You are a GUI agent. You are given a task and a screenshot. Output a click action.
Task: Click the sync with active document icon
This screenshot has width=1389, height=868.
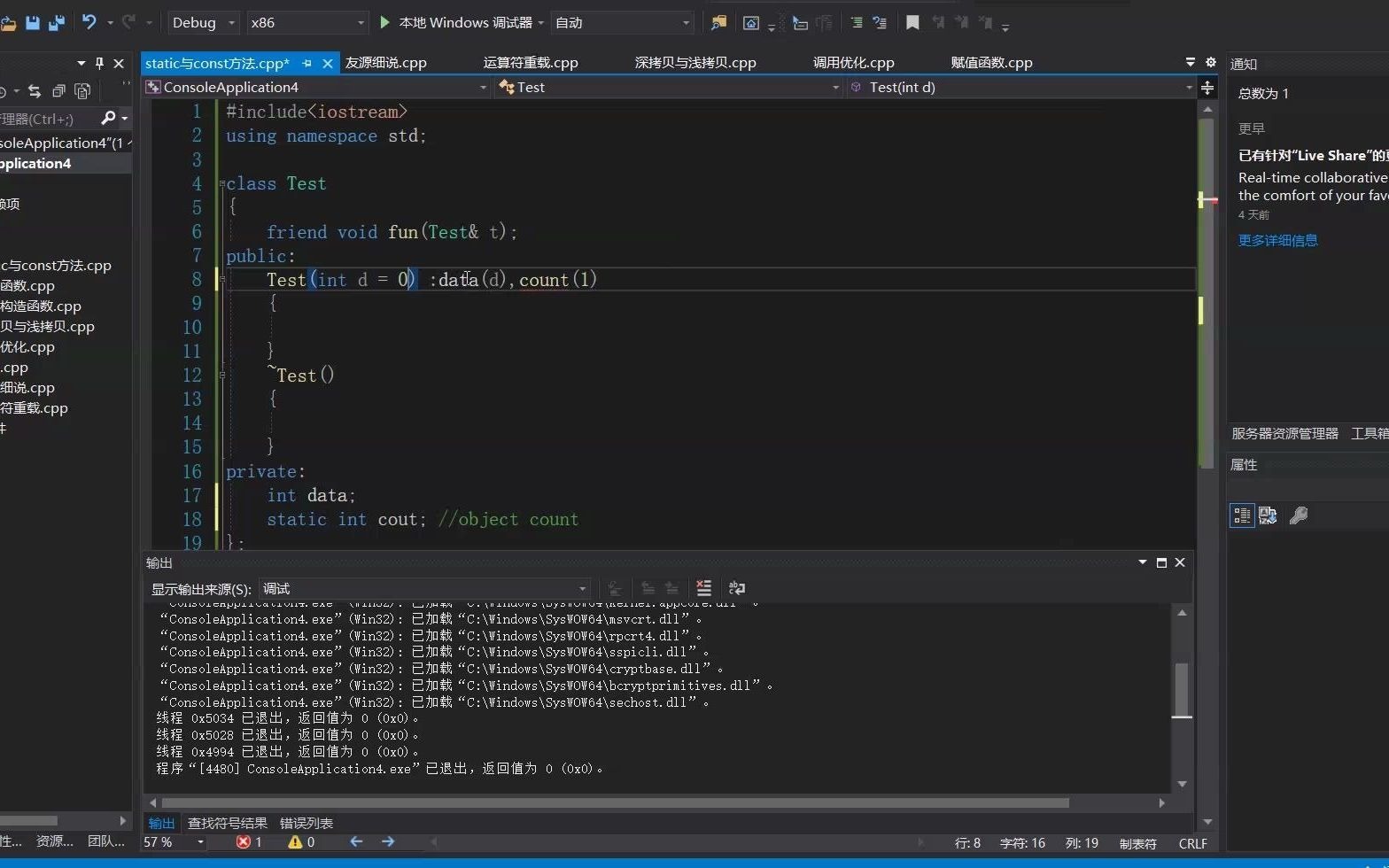point(35,90)
